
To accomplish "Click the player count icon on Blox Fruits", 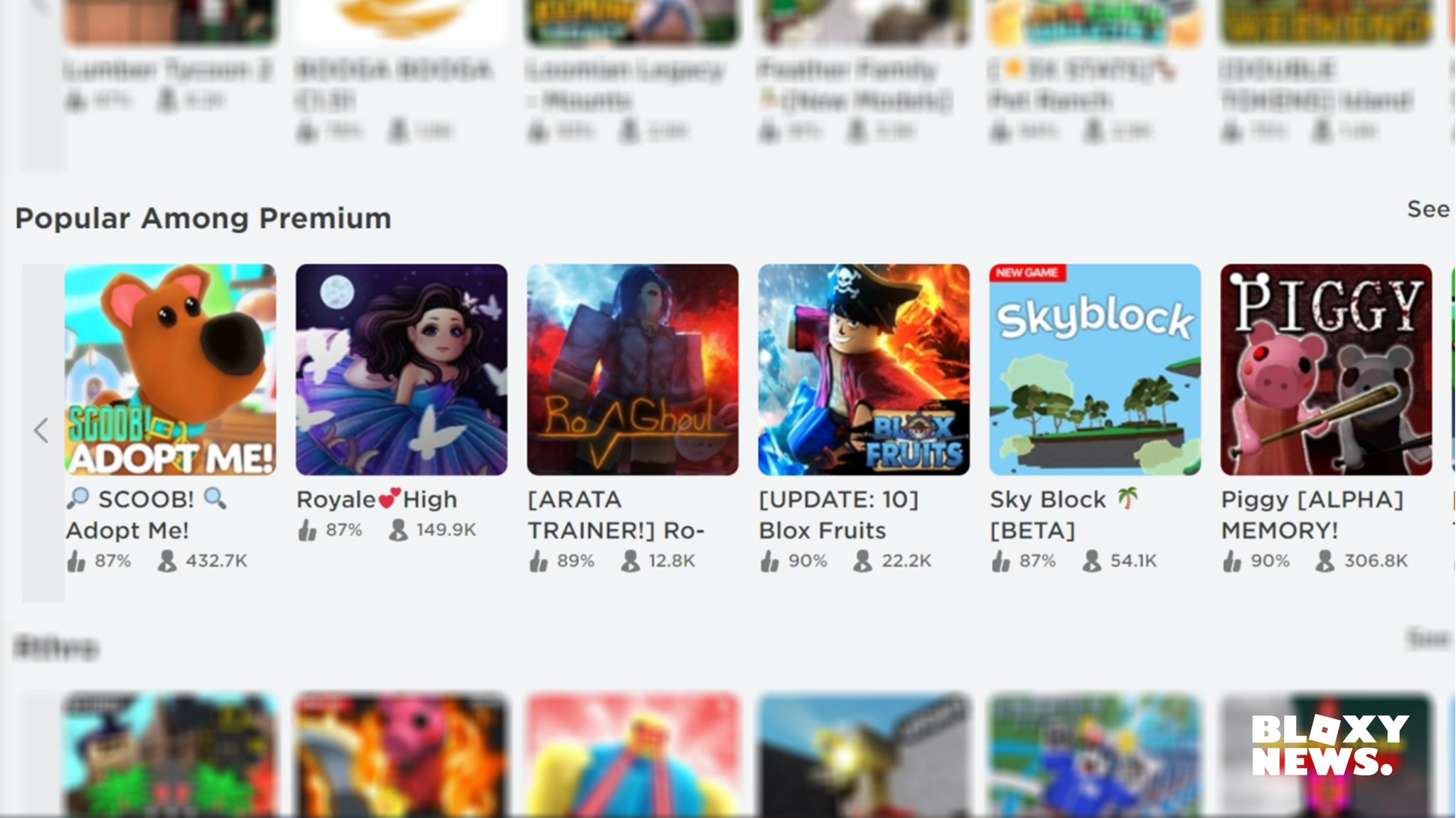I will click(861, 560).
